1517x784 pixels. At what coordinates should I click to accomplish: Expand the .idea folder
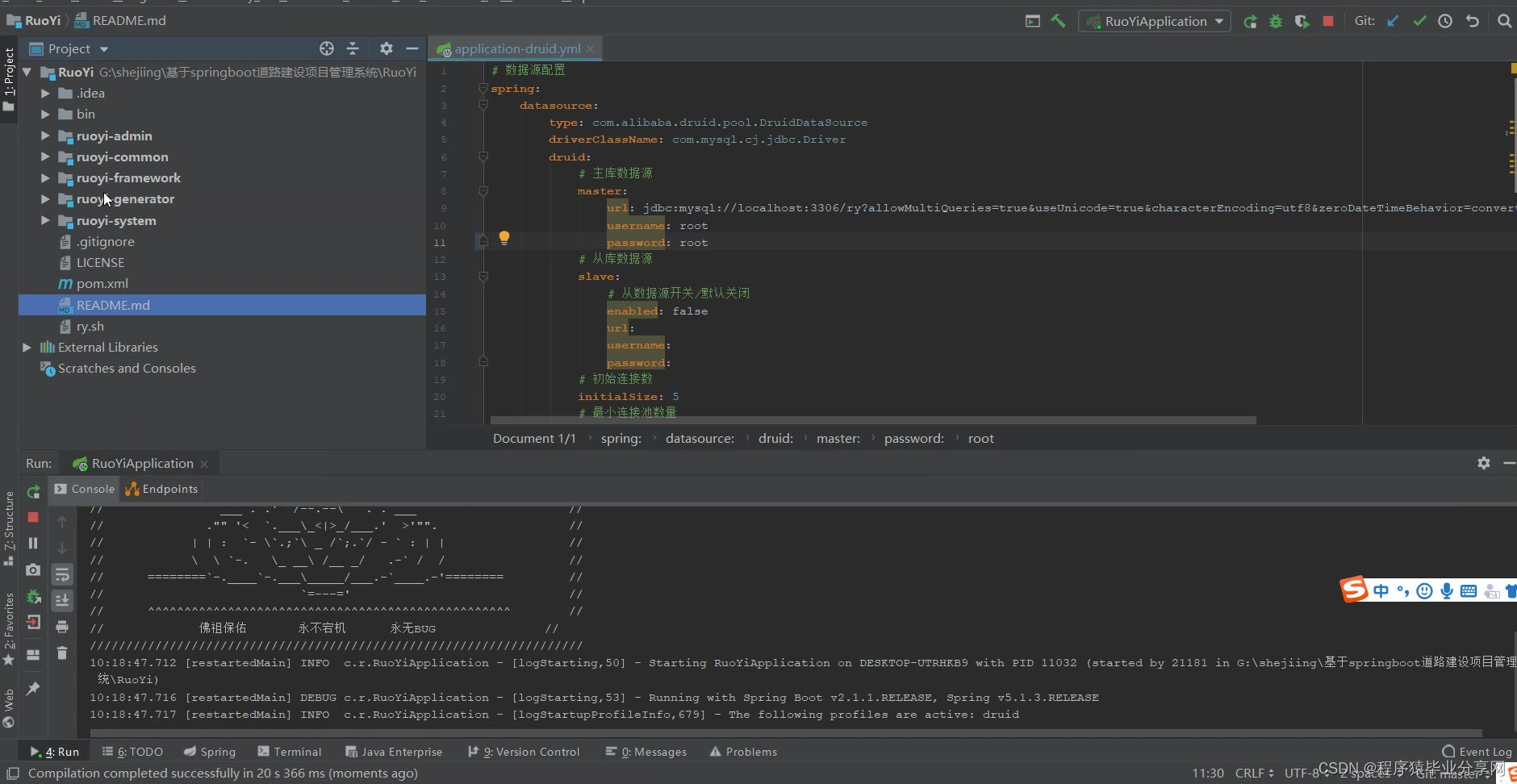tap(45, 93)
